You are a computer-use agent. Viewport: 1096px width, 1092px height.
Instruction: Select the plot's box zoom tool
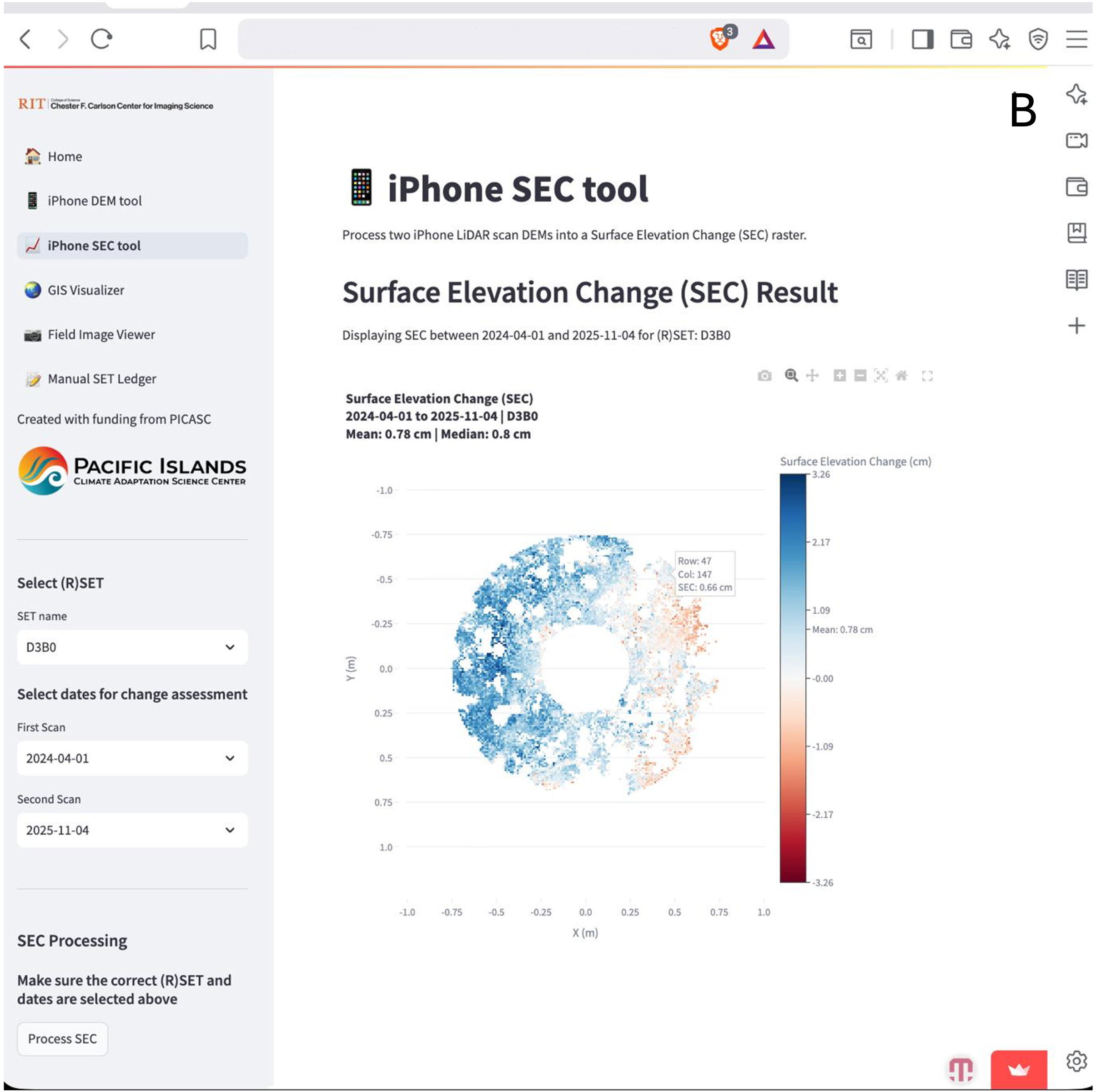791,376
